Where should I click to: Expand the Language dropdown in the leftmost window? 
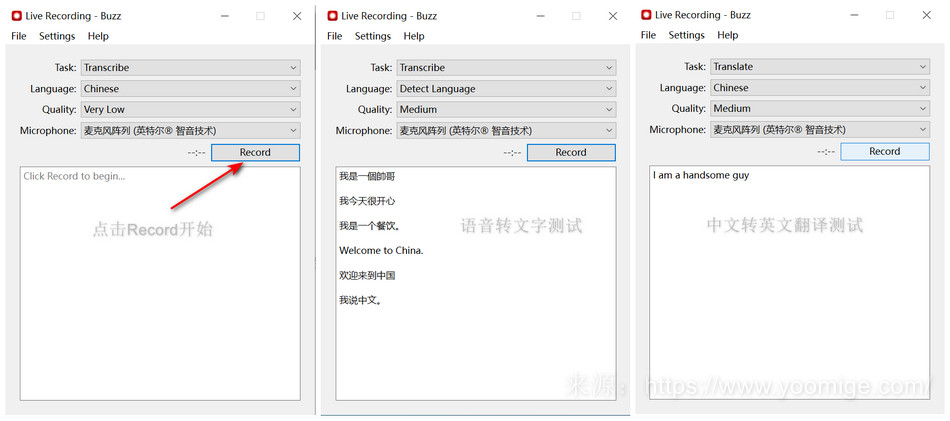pyautogui.click(x=190, y=89)
